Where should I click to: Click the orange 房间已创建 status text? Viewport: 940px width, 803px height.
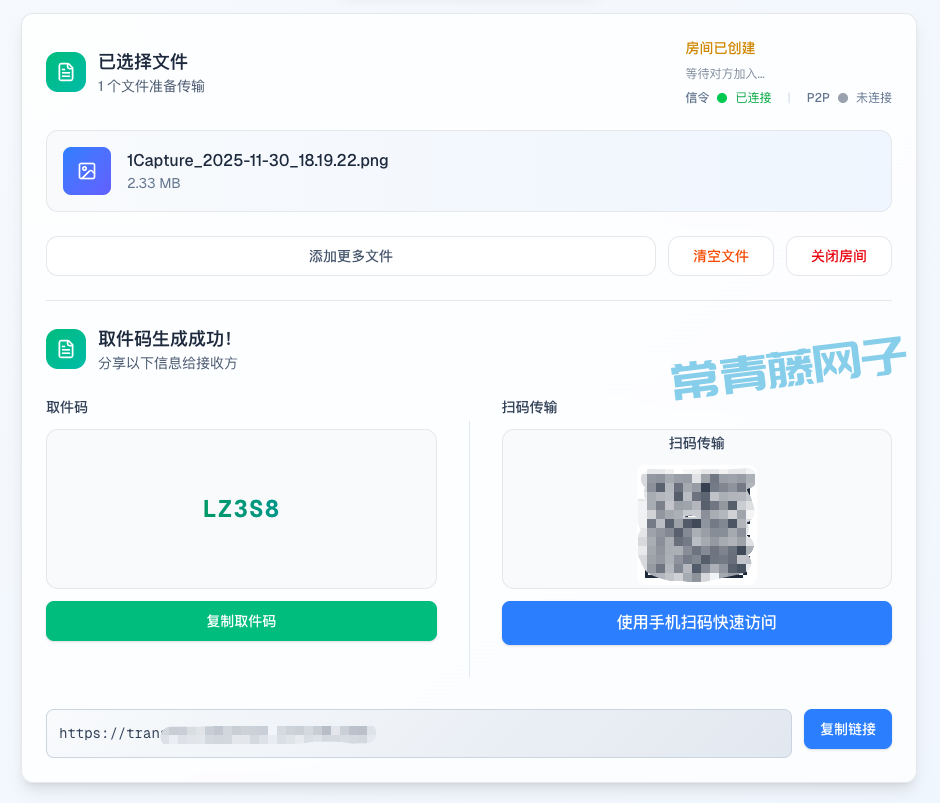719,48
